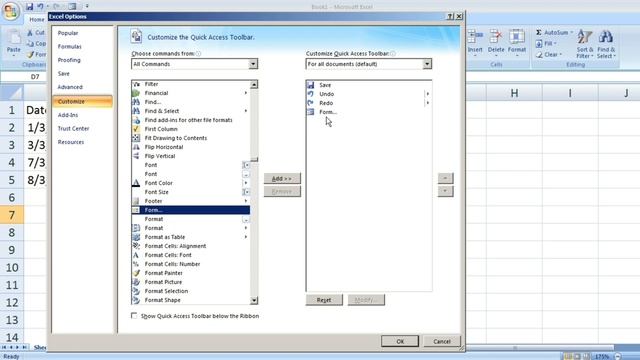The image size is (640, 360).
Task: Expand Footer submenu arrow
Action: pyautogui.click(x=246, y=201)
